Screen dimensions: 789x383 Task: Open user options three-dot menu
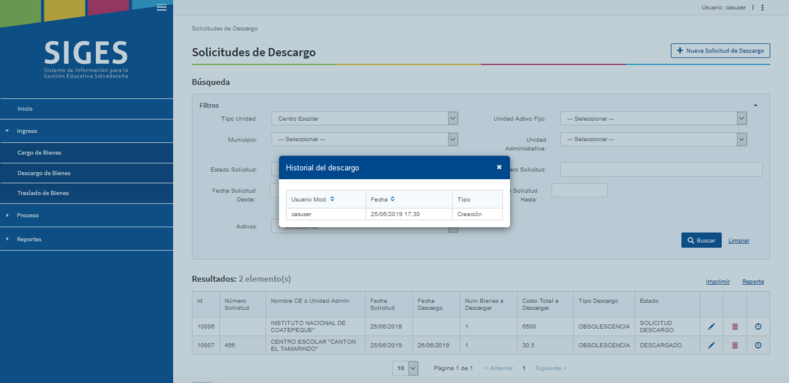[x=762, y=8]
